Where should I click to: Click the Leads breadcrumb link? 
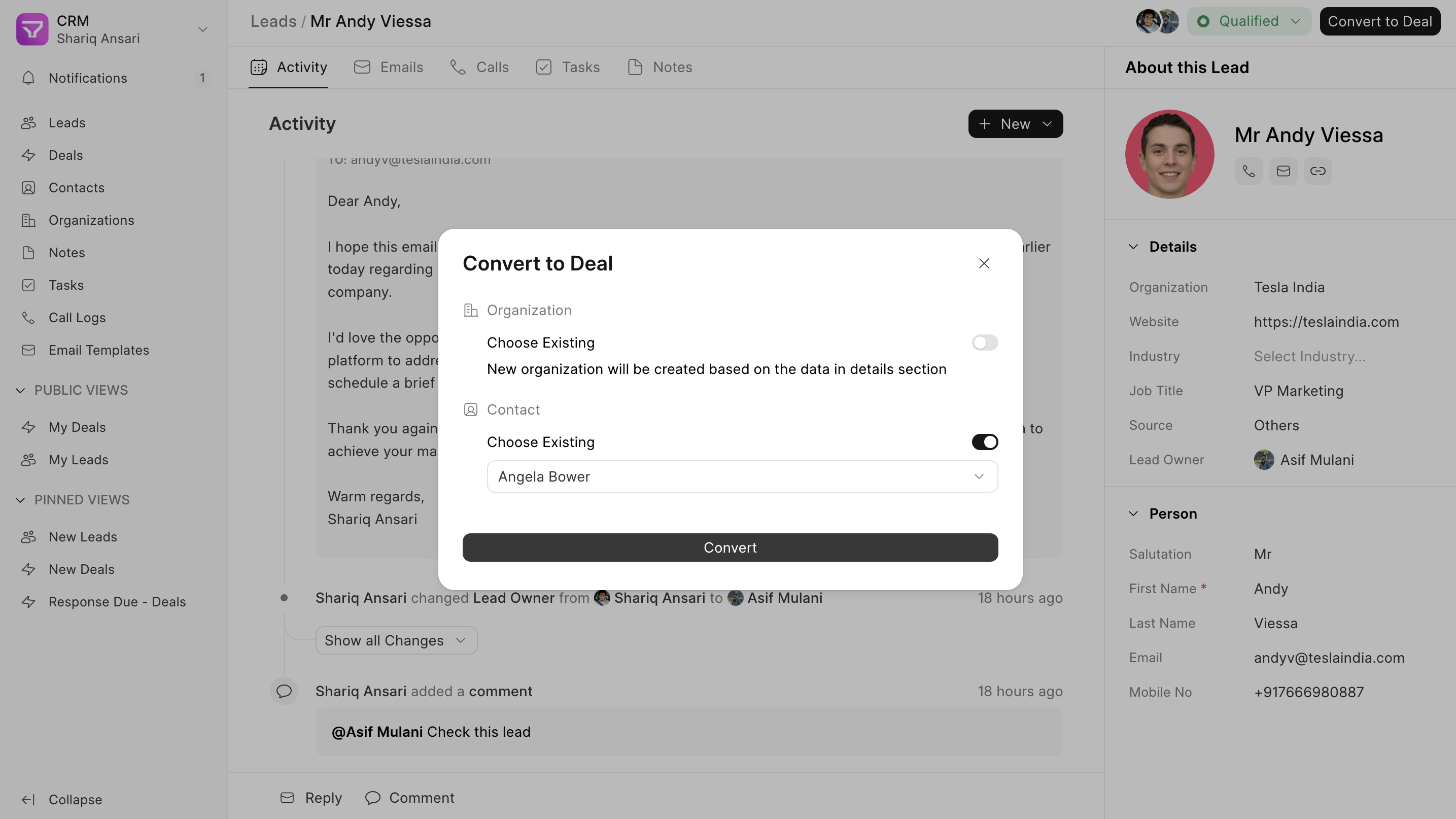pyautogui.click(x=273, y=21)
